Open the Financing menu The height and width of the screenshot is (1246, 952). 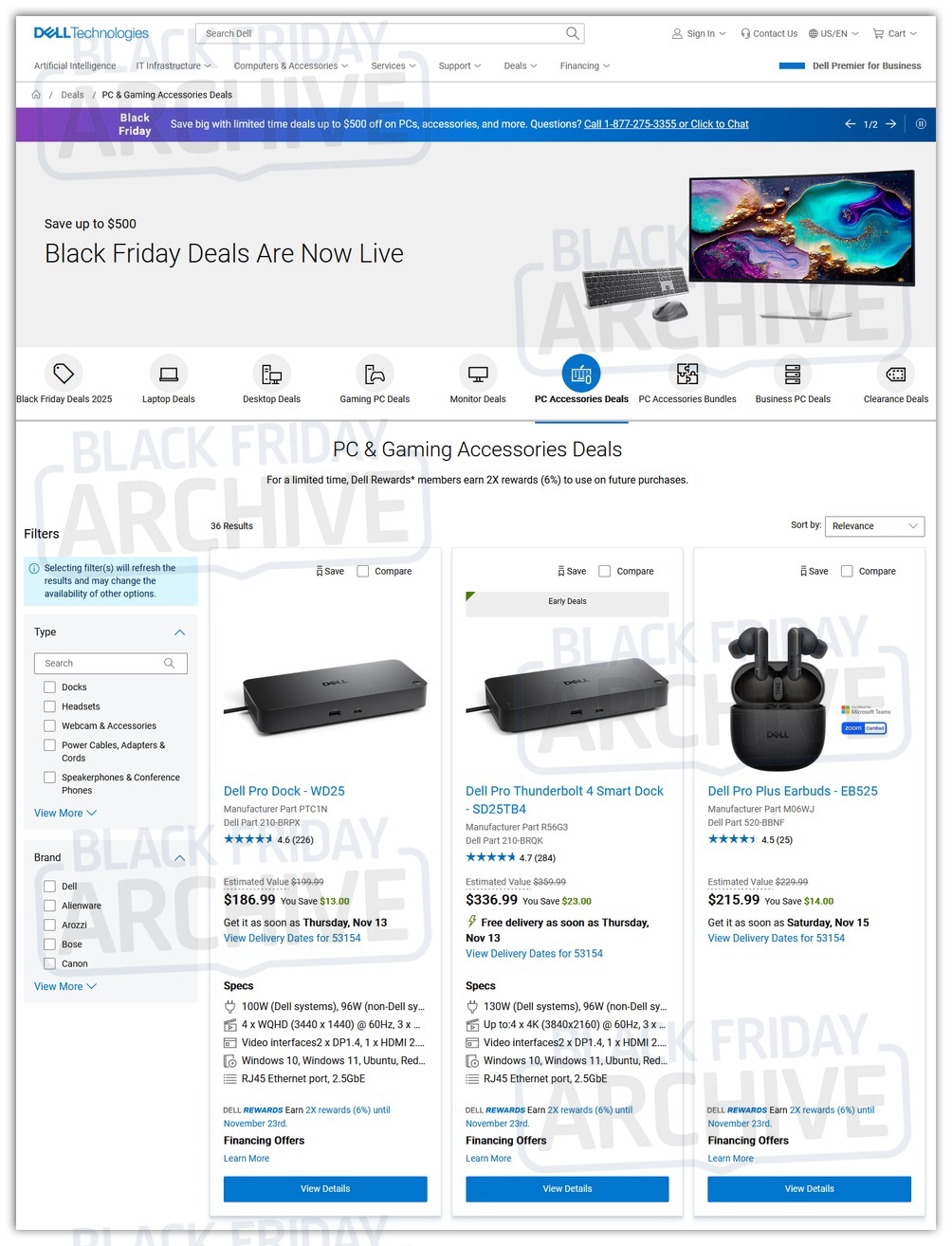pos(585,66)
